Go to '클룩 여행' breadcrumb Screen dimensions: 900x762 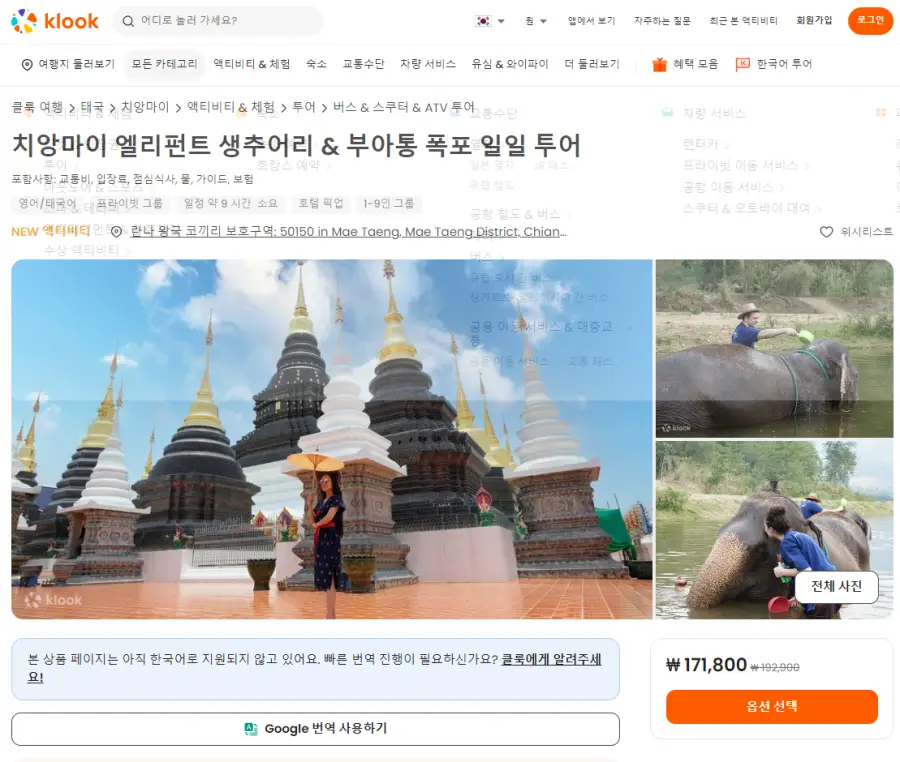37,107
